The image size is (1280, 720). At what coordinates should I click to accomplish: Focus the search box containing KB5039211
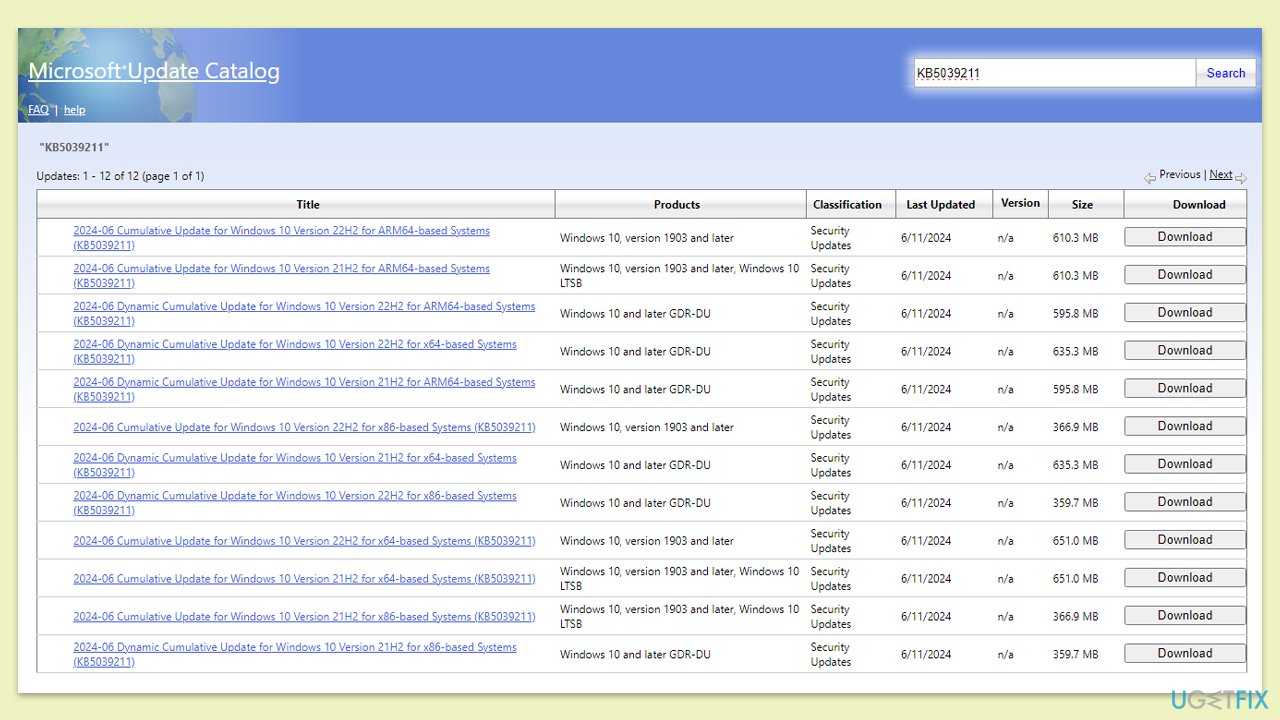coord(1054,73)
